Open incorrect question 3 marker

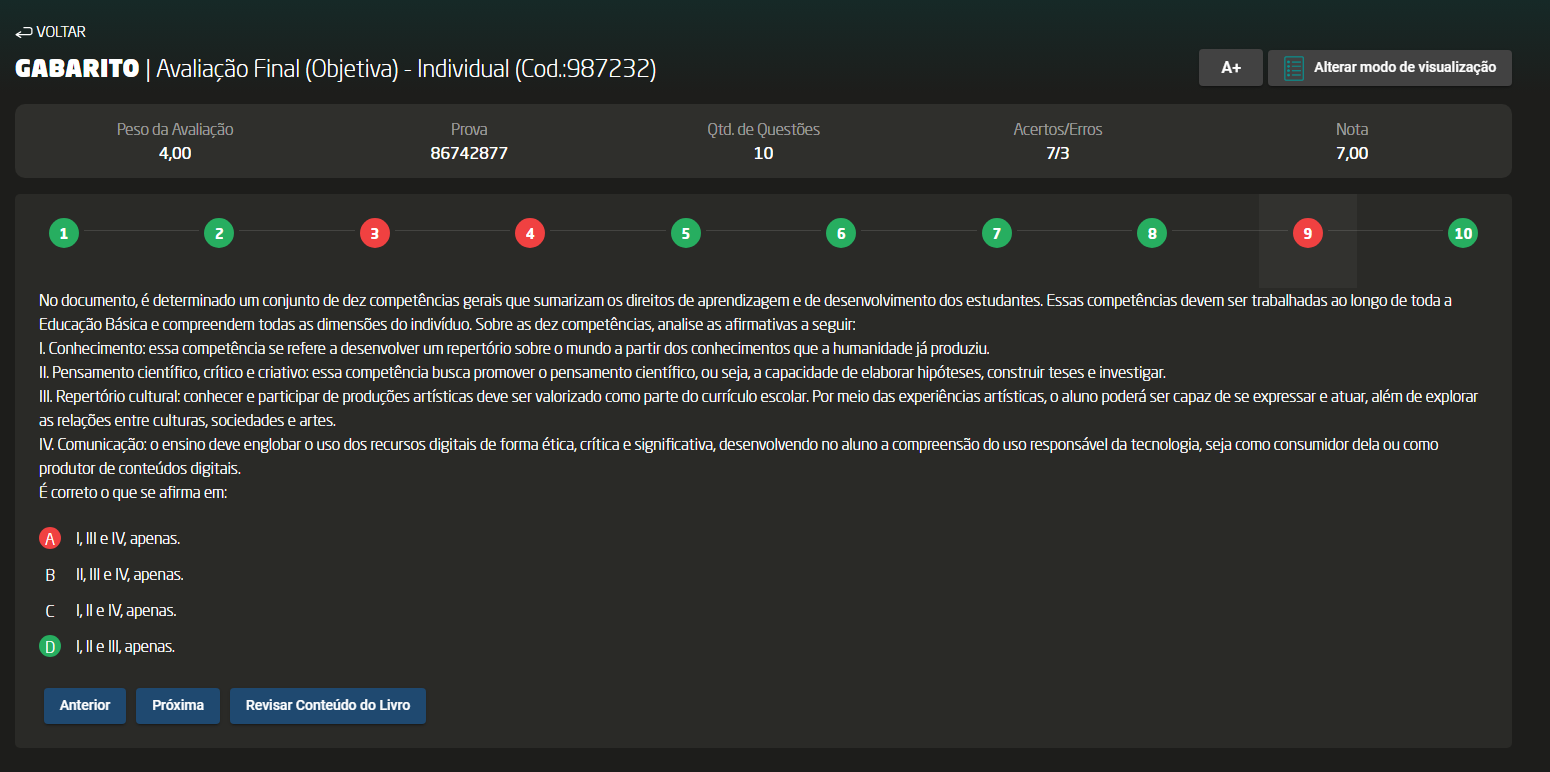tap(374, 234)
